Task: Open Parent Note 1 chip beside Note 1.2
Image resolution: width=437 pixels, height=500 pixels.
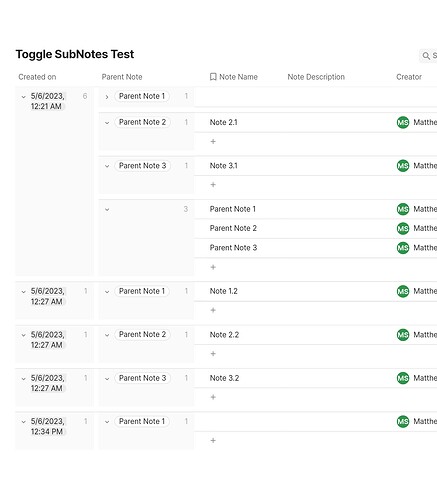Action: (x=142, y=291)
